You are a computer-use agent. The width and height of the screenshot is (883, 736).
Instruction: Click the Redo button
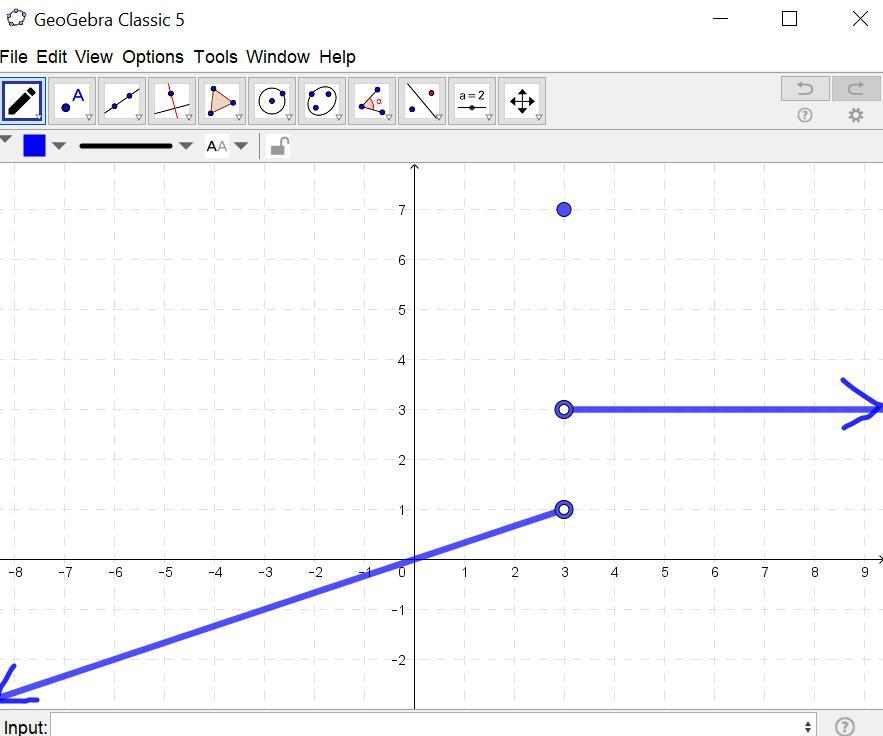[x=856, y=88]
